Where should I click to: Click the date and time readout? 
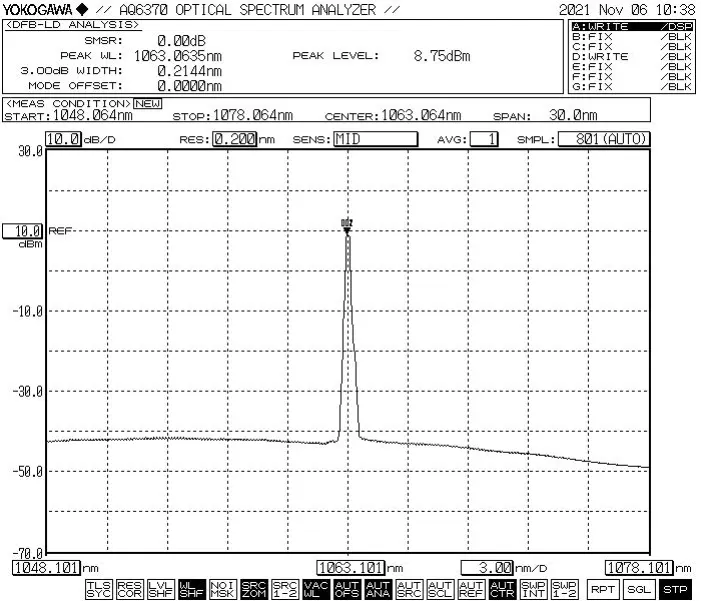tap(627, 9)
